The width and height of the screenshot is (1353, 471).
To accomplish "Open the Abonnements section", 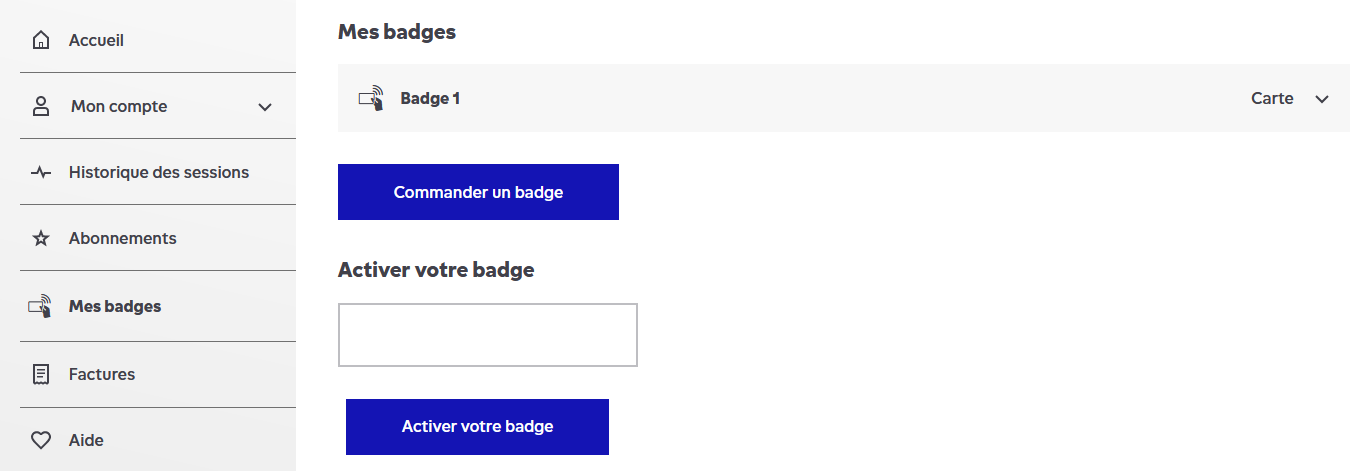I will [x=122, y=238].
